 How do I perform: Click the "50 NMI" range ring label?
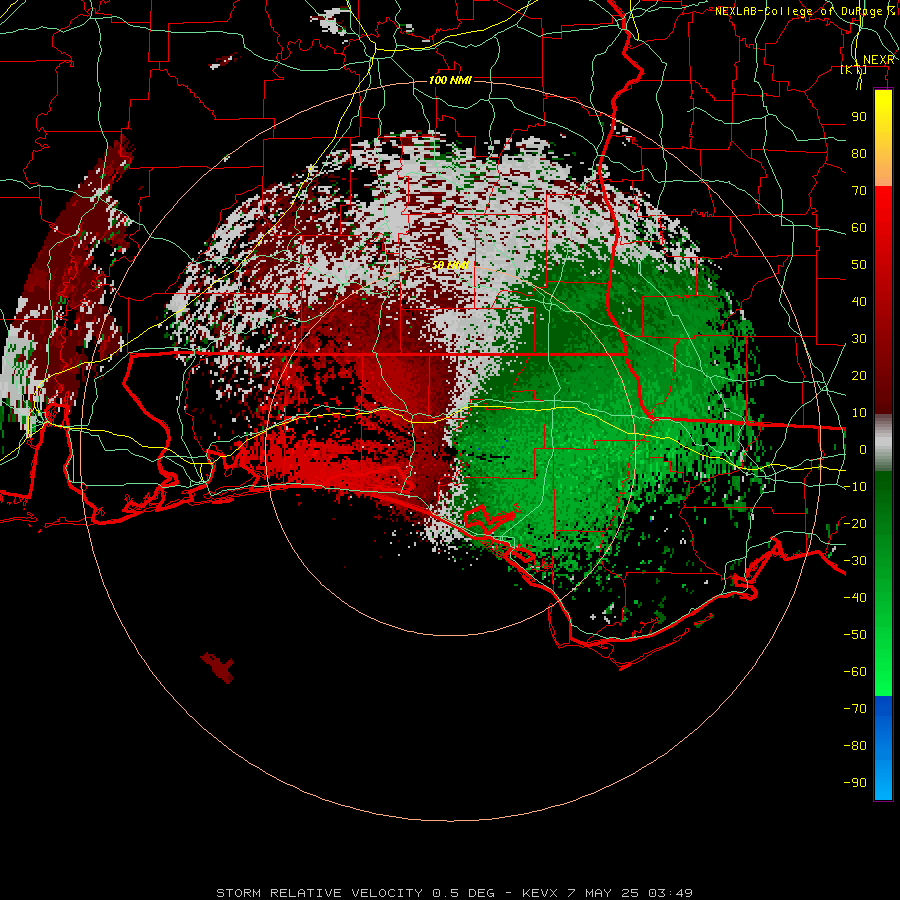pos(450,265)
